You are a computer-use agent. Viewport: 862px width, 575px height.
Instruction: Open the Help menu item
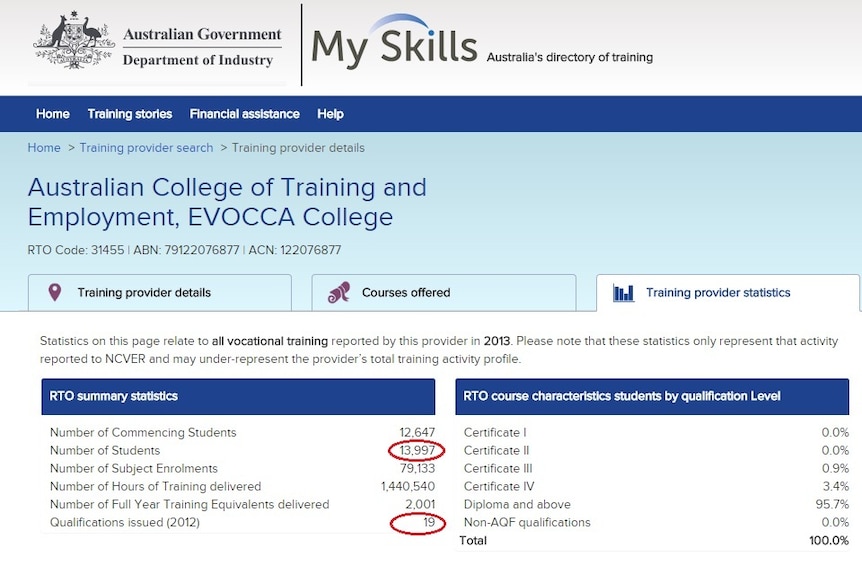pos(330,114)
